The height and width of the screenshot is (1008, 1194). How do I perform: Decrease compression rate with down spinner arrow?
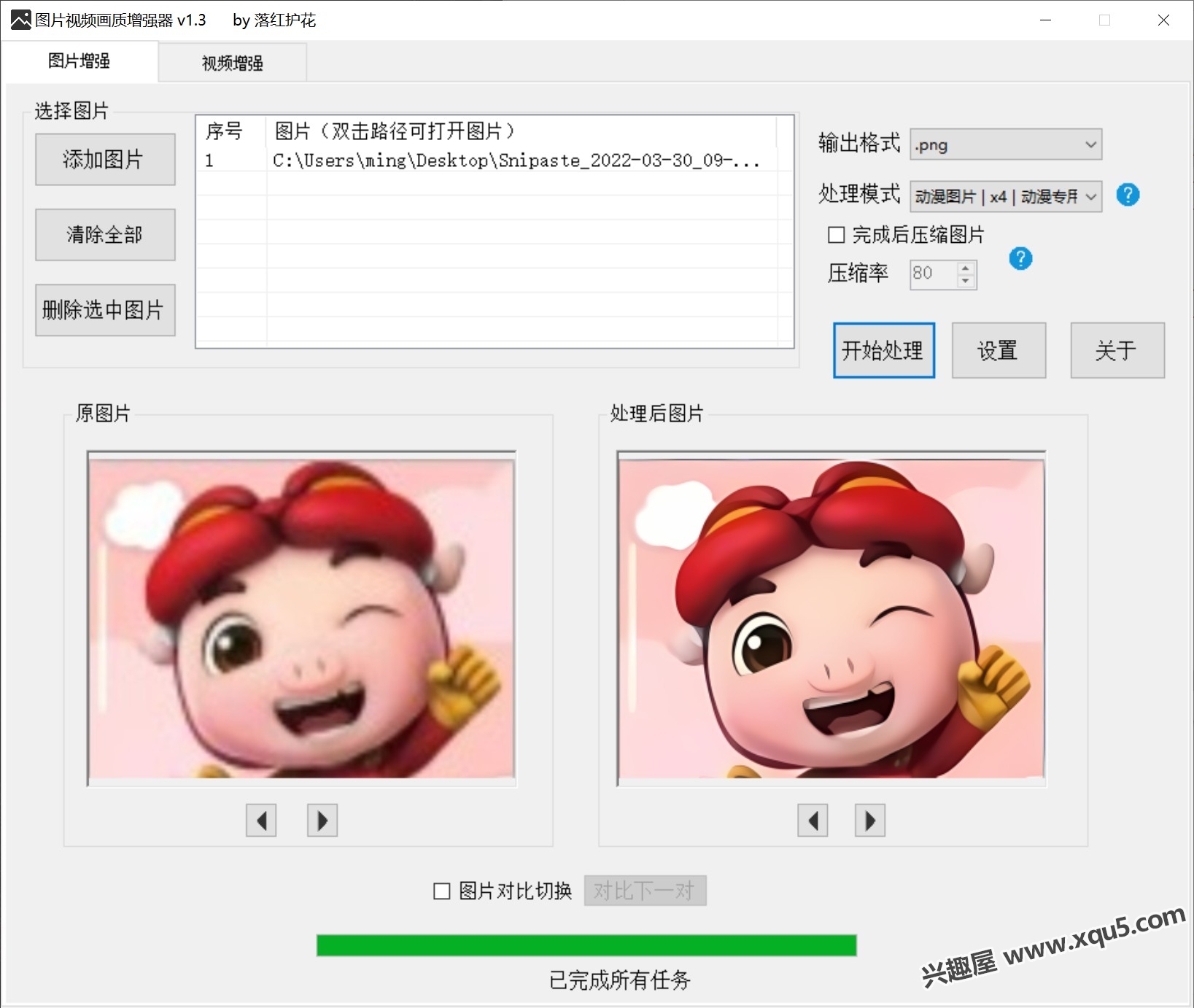point(966,282)
